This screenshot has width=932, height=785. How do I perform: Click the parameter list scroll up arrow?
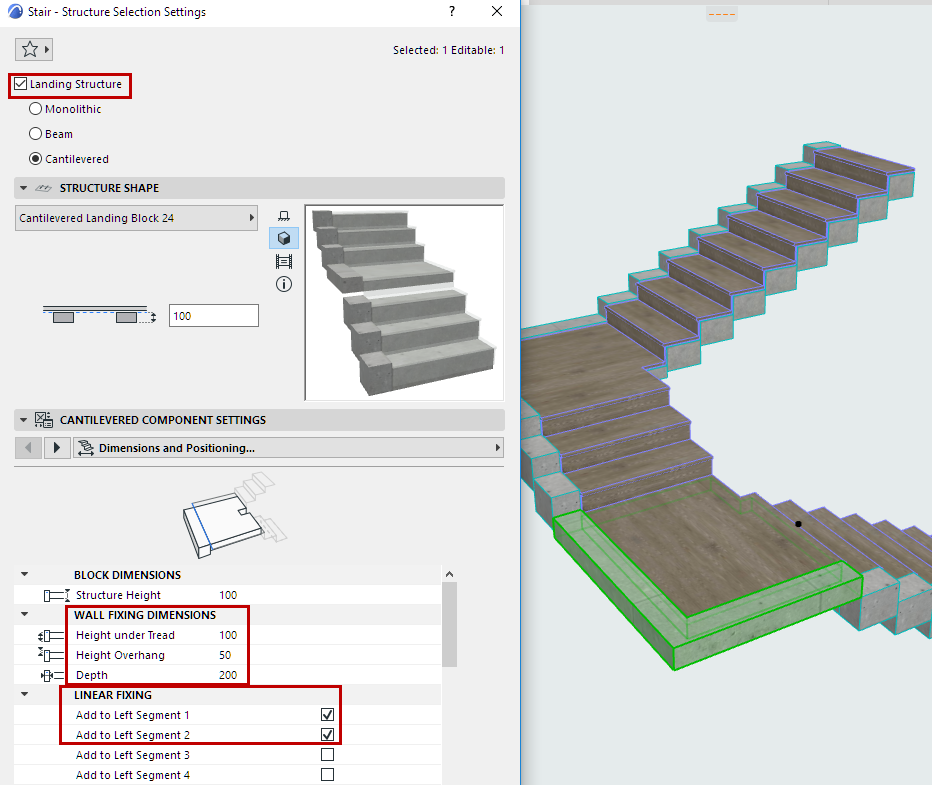pyautogui.click(x=449, y=575)
